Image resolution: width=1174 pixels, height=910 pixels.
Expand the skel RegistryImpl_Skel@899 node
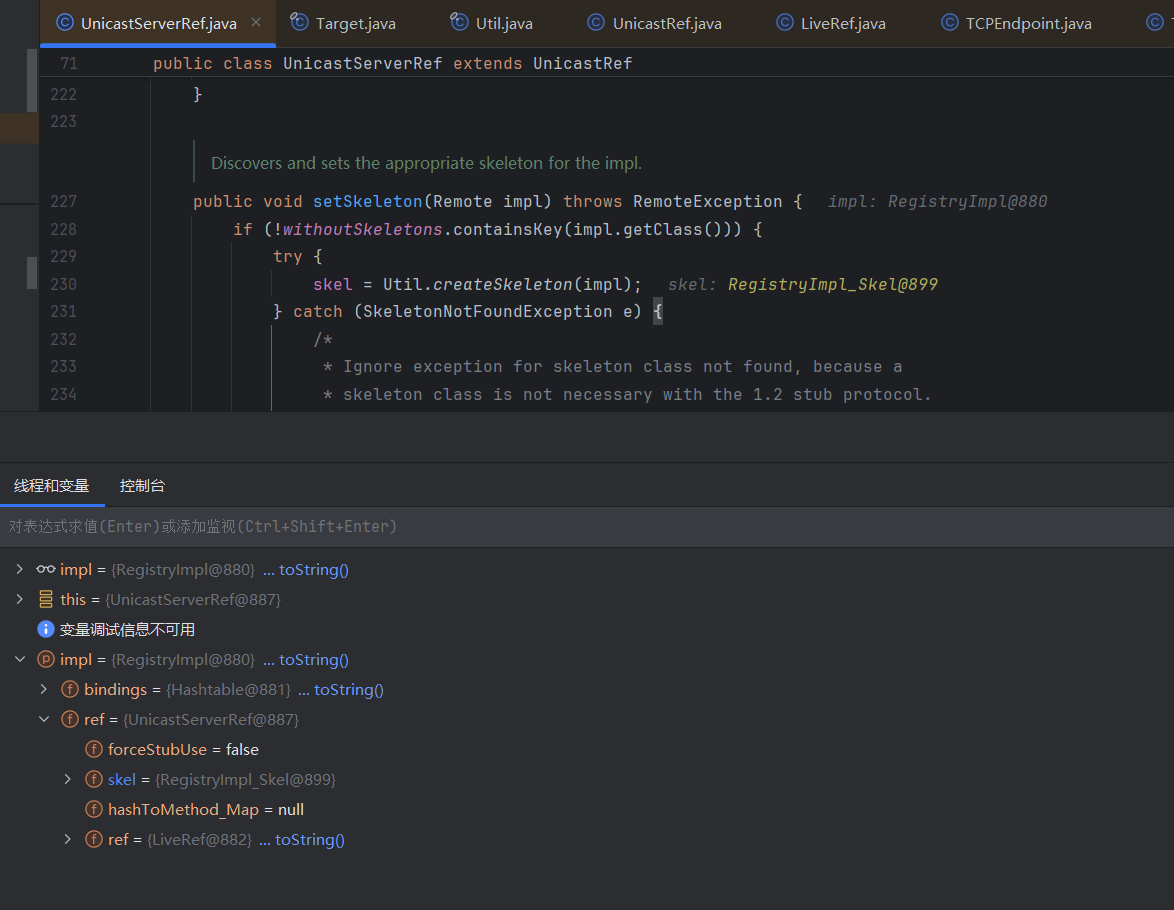(67, 780)
